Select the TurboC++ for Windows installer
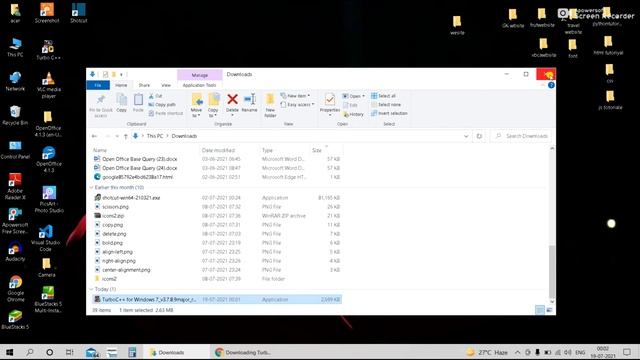The height and width of the screenshot is (360, 640). tap(217, 299)
